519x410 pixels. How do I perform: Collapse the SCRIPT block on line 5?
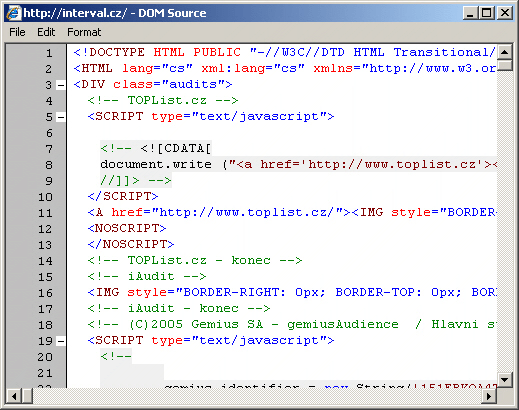(61, 117)
